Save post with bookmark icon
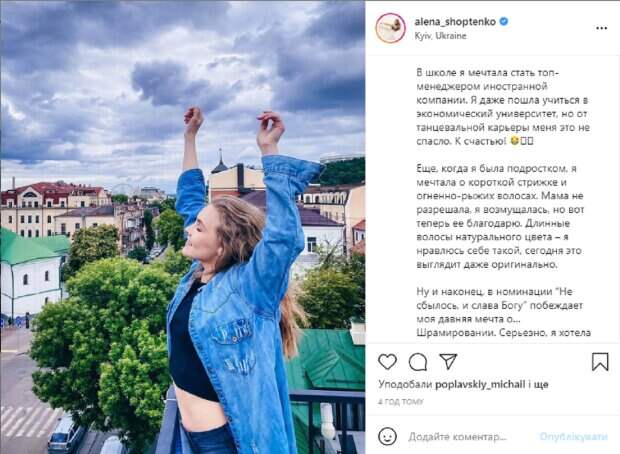The height and width of the screenshot is (454, 620). 600,361
